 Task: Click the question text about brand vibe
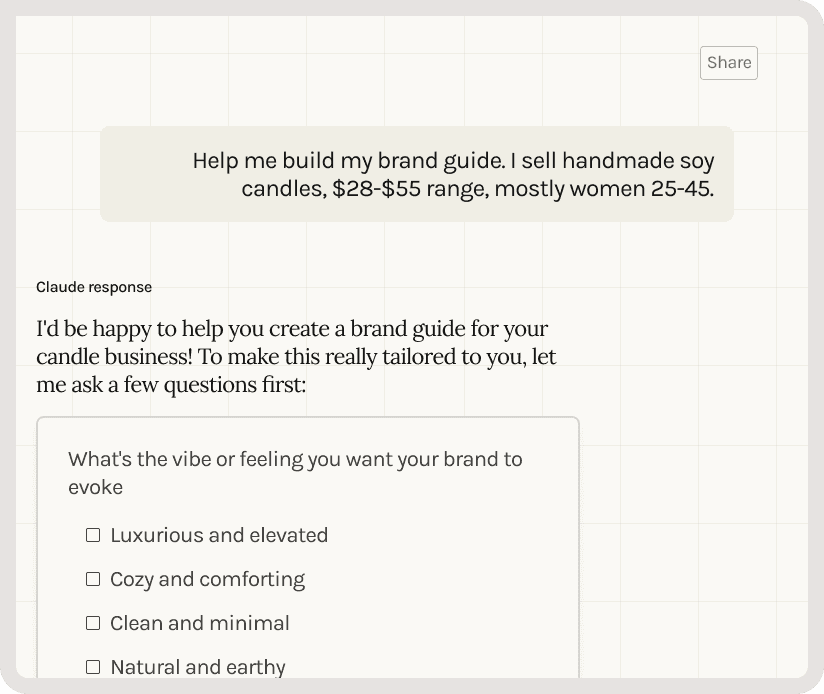click(x=295, y=472)
